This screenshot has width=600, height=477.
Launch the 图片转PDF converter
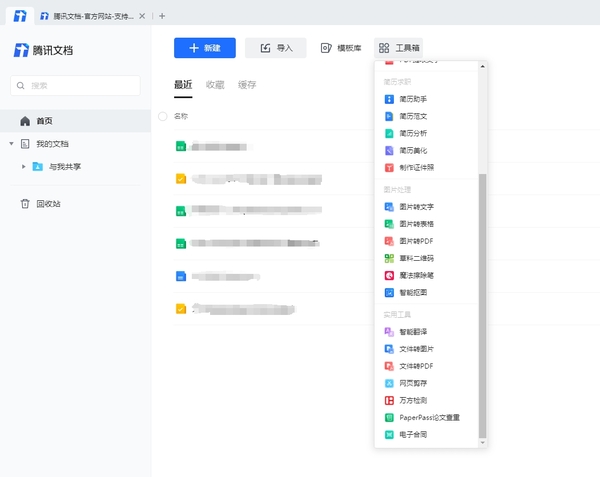415,241
